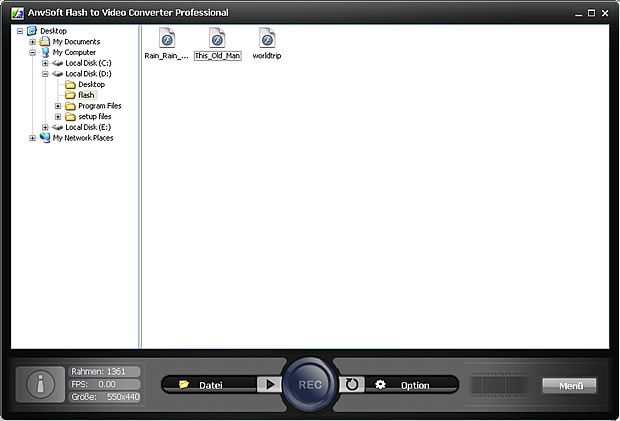Click the info icon panel
Image resolution: width=620 pixels, height=421 pixels.
pyautogui.click(x=40, y=384)
